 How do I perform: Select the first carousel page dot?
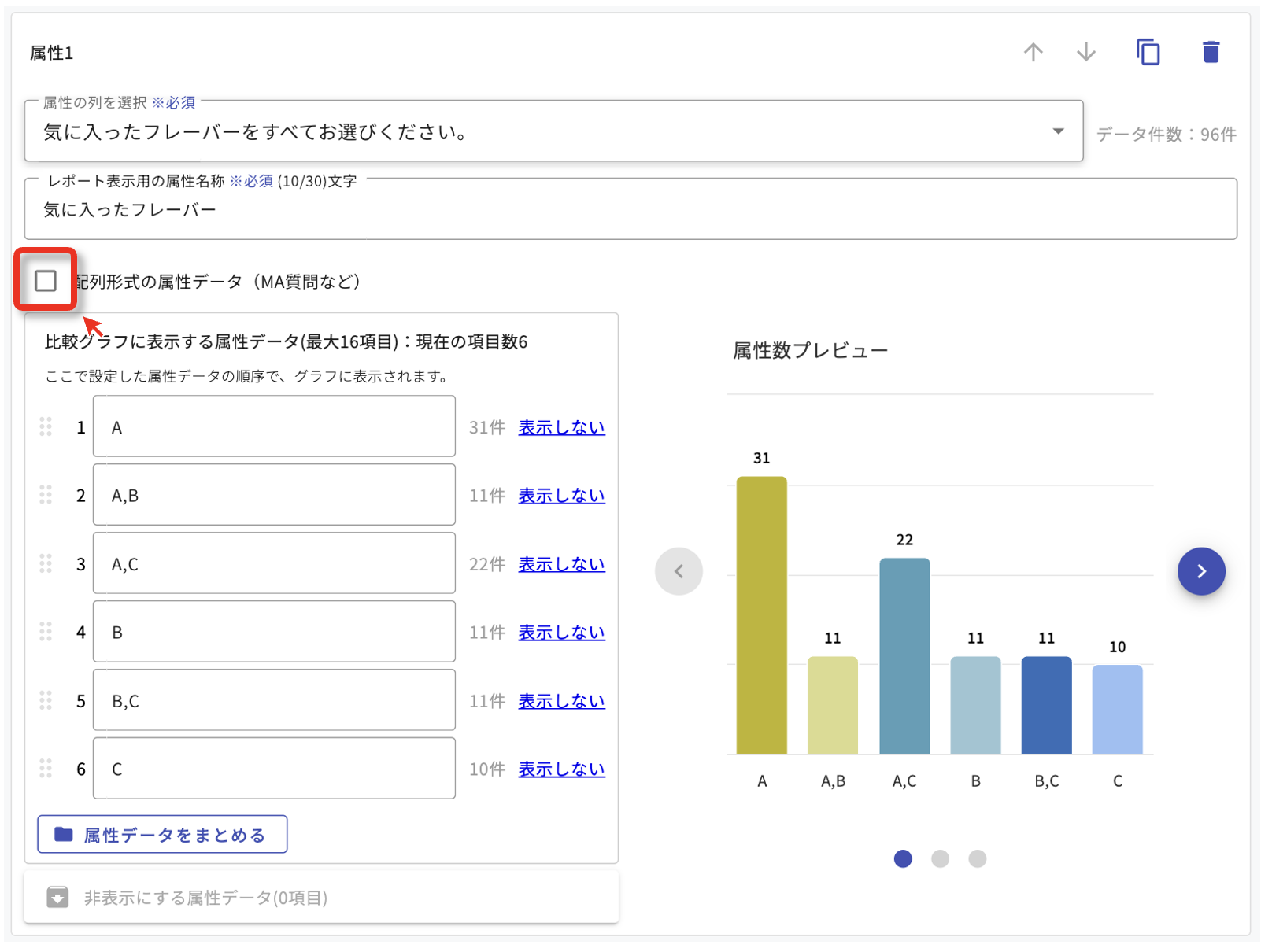[x=903, y=858]
